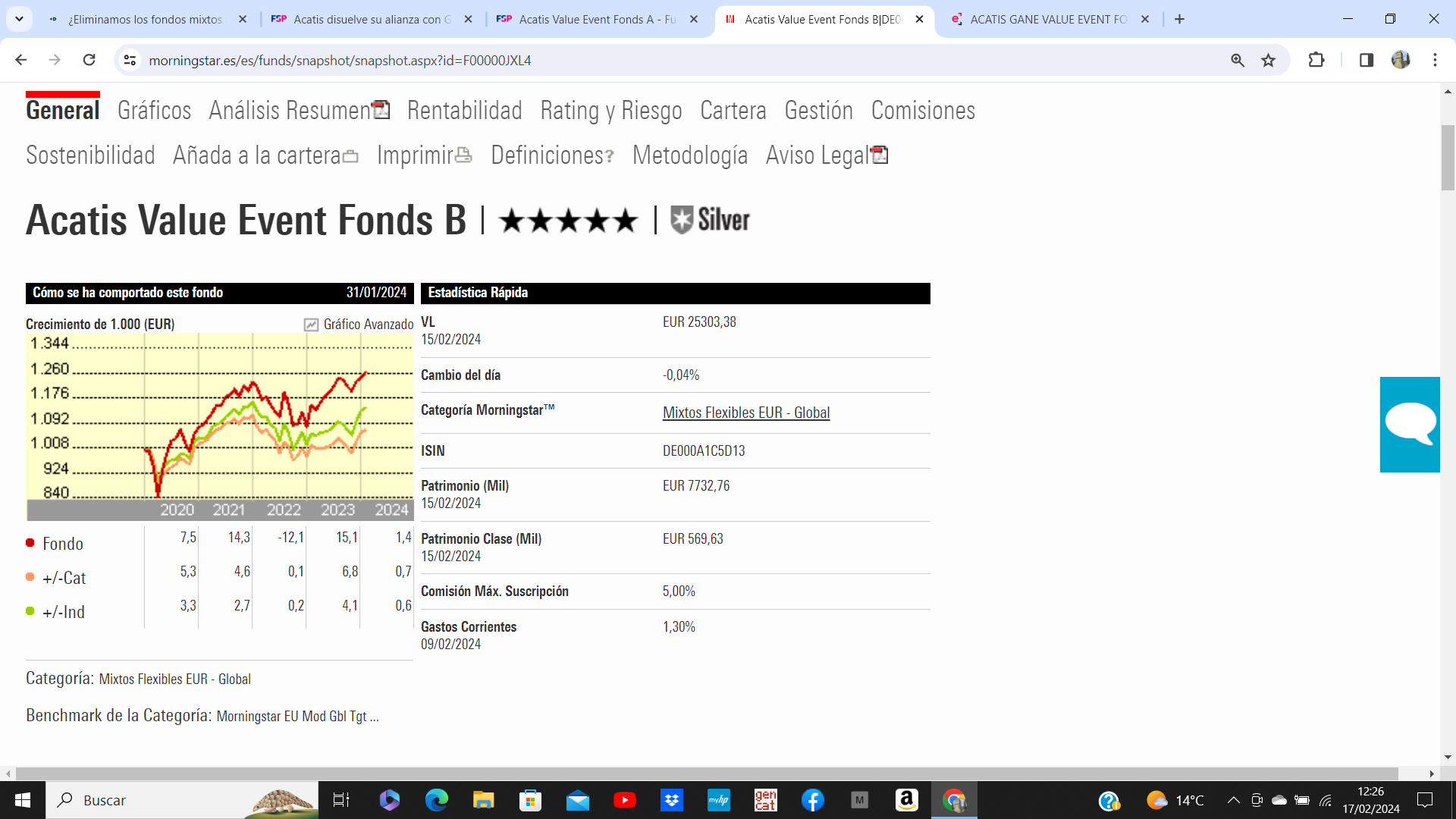Image resolution: width=1456 pixels, height=819 pixels.
Task: Bookmark this page with the star icon
Action: [x=1269, y=60]
